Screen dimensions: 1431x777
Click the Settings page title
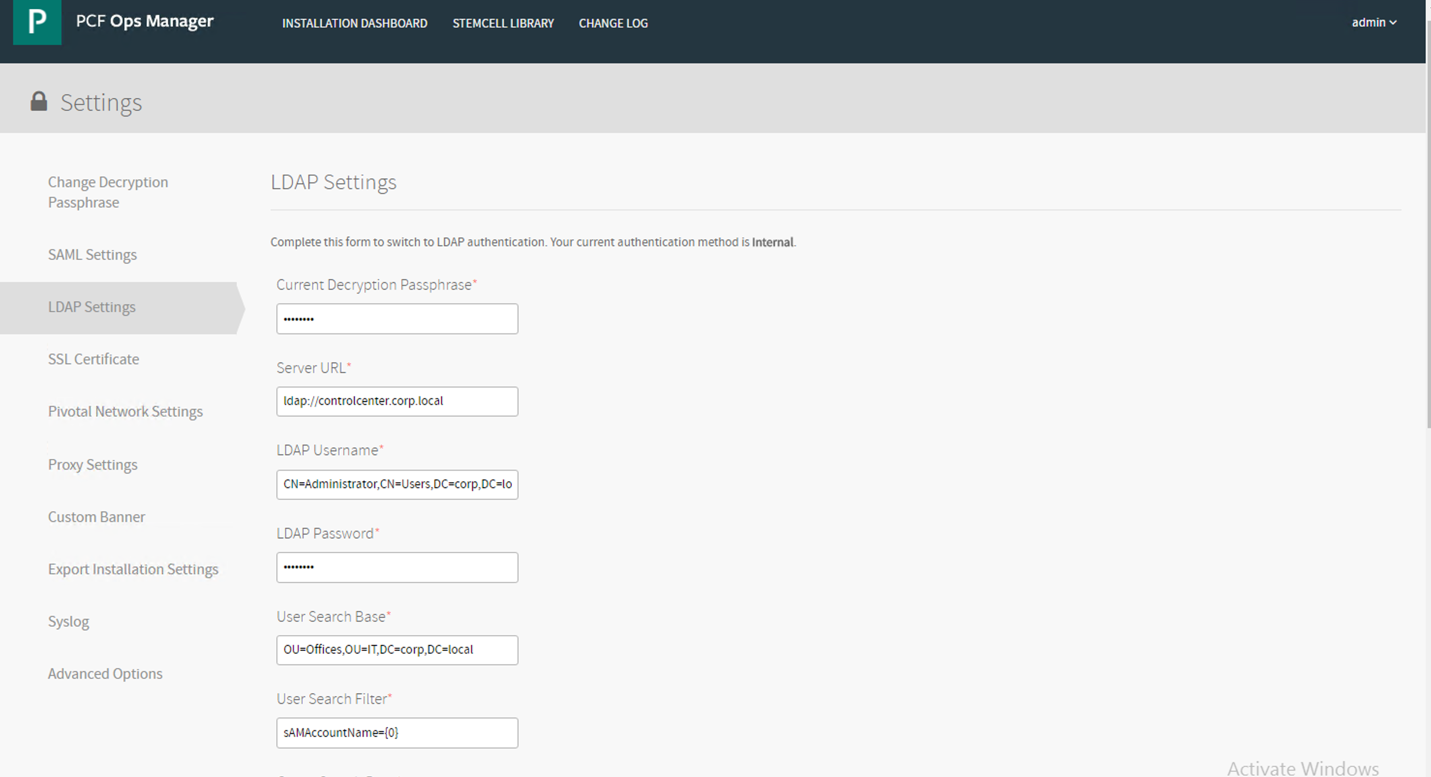point(101,102)
